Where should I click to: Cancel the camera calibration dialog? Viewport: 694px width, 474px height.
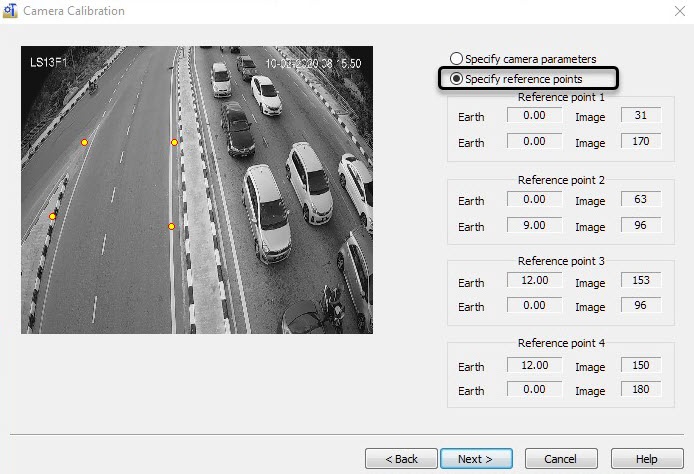(561, 459)
